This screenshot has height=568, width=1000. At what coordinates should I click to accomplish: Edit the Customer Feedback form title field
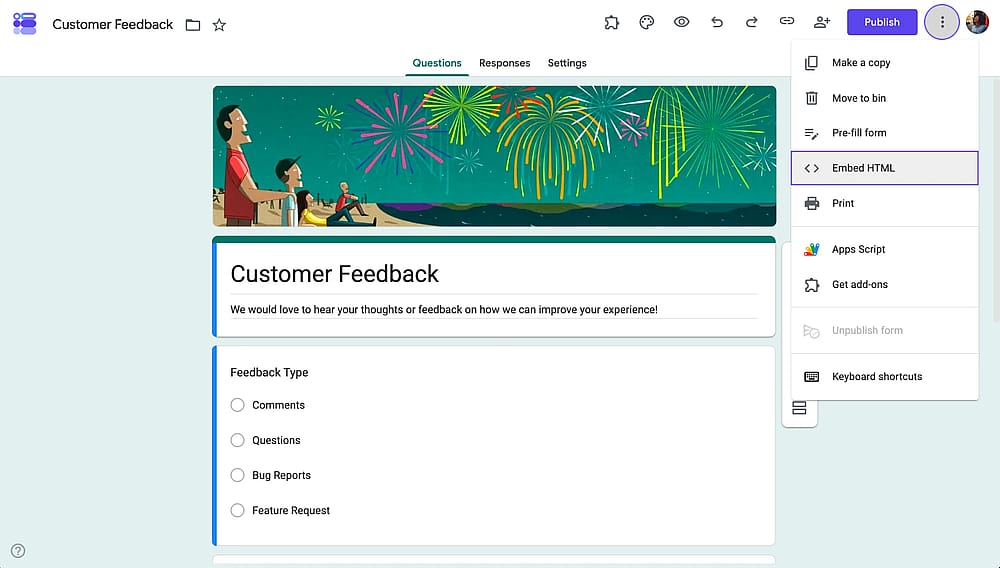click(494, 274)
